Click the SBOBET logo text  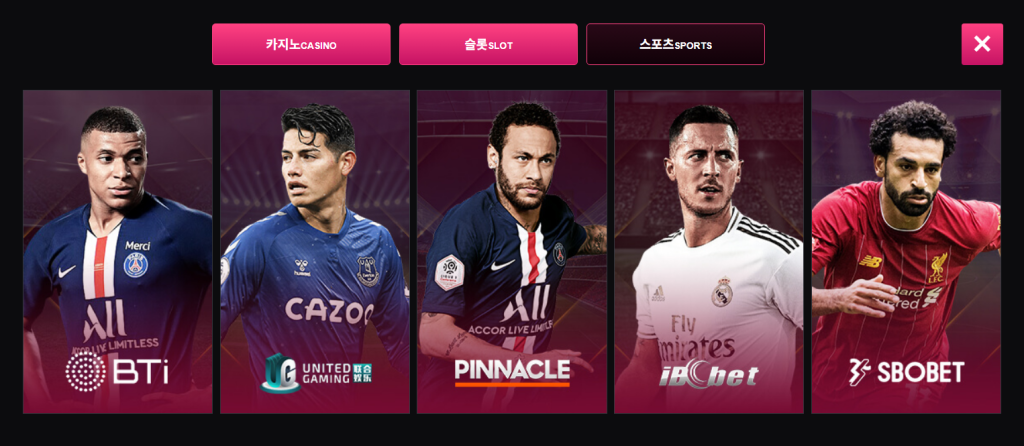pos(920,372)
